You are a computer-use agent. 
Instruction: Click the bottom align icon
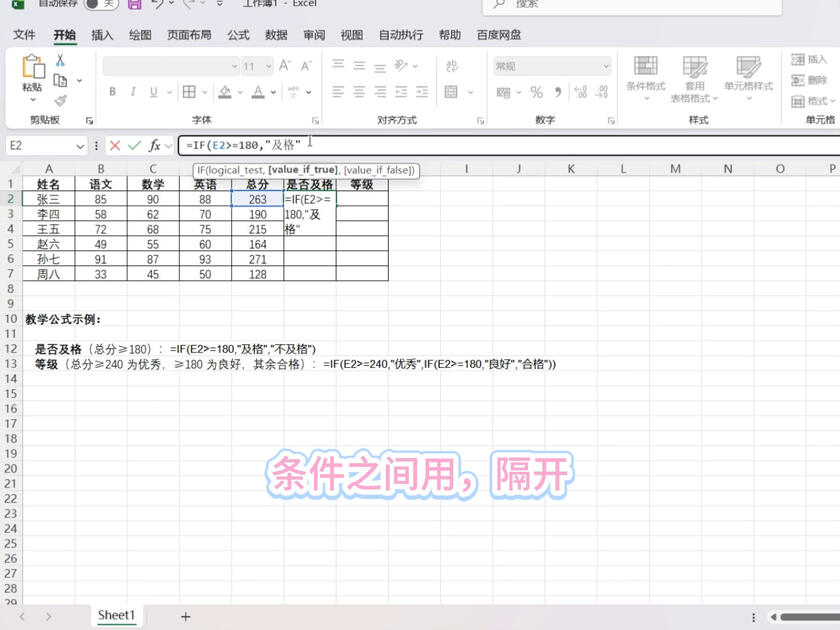click(380, 67)
